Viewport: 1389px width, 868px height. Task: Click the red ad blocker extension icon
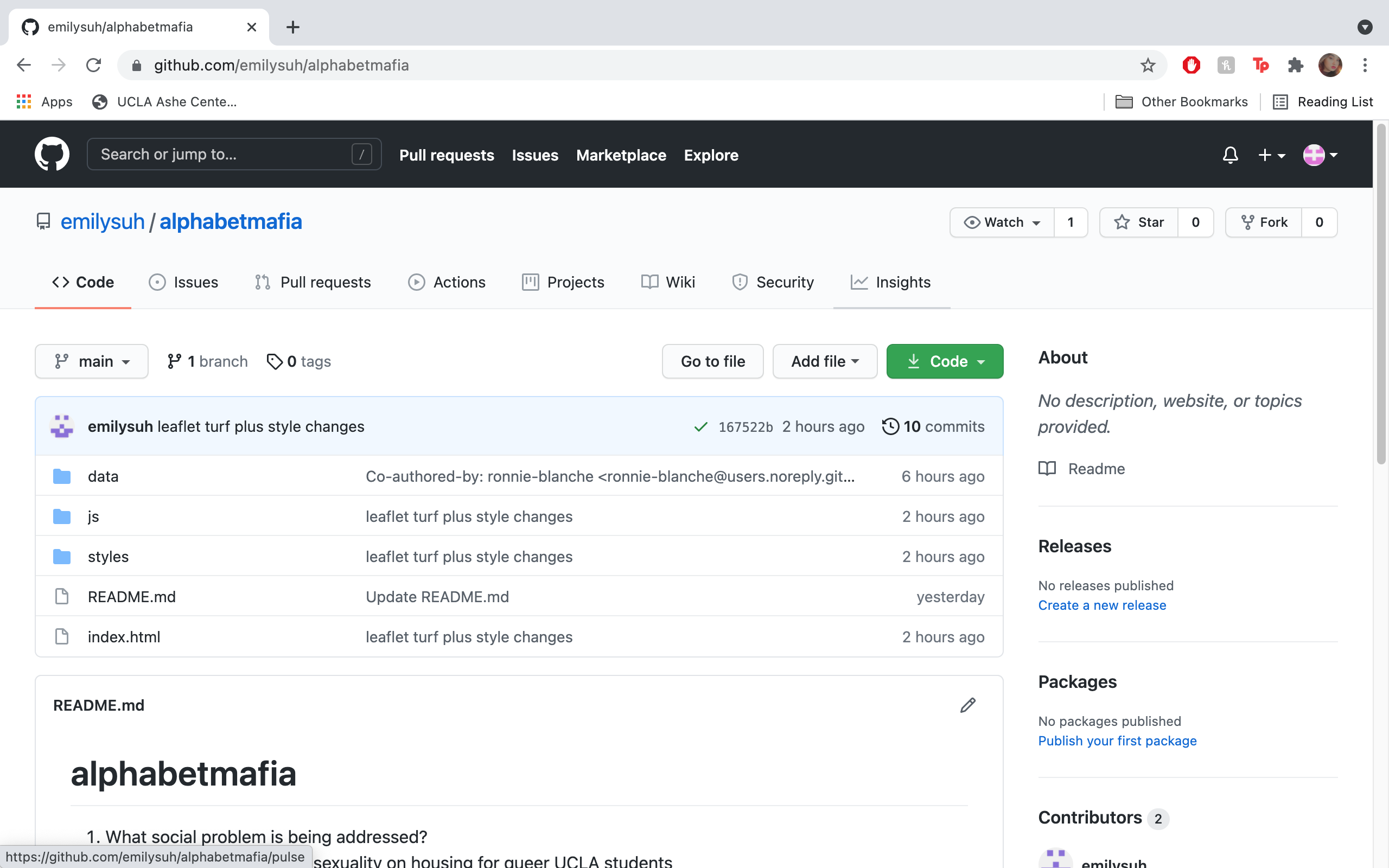[x=1191, y=66]
